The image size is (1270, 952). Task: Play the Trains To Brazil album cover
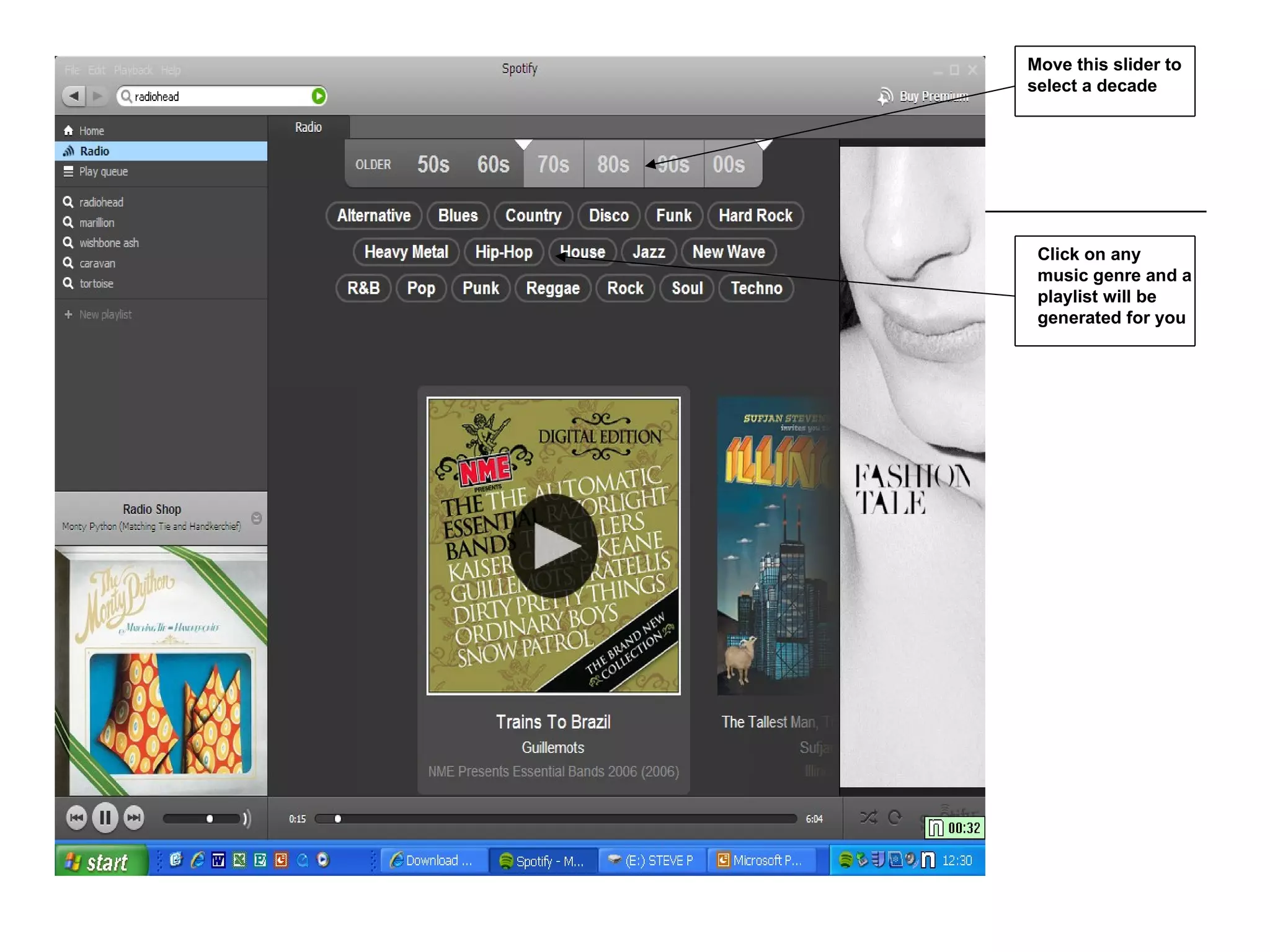click(554, 546)
